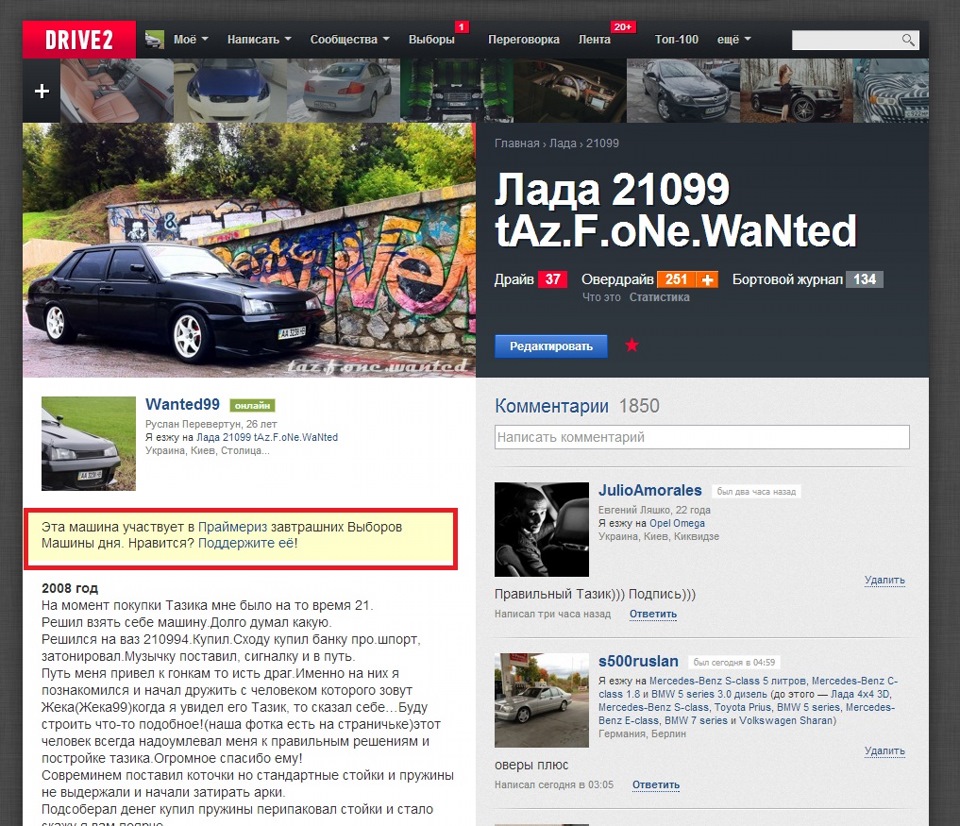Click the 251 Овердрайв counter
960x826 pixels.
pos(677,280)
